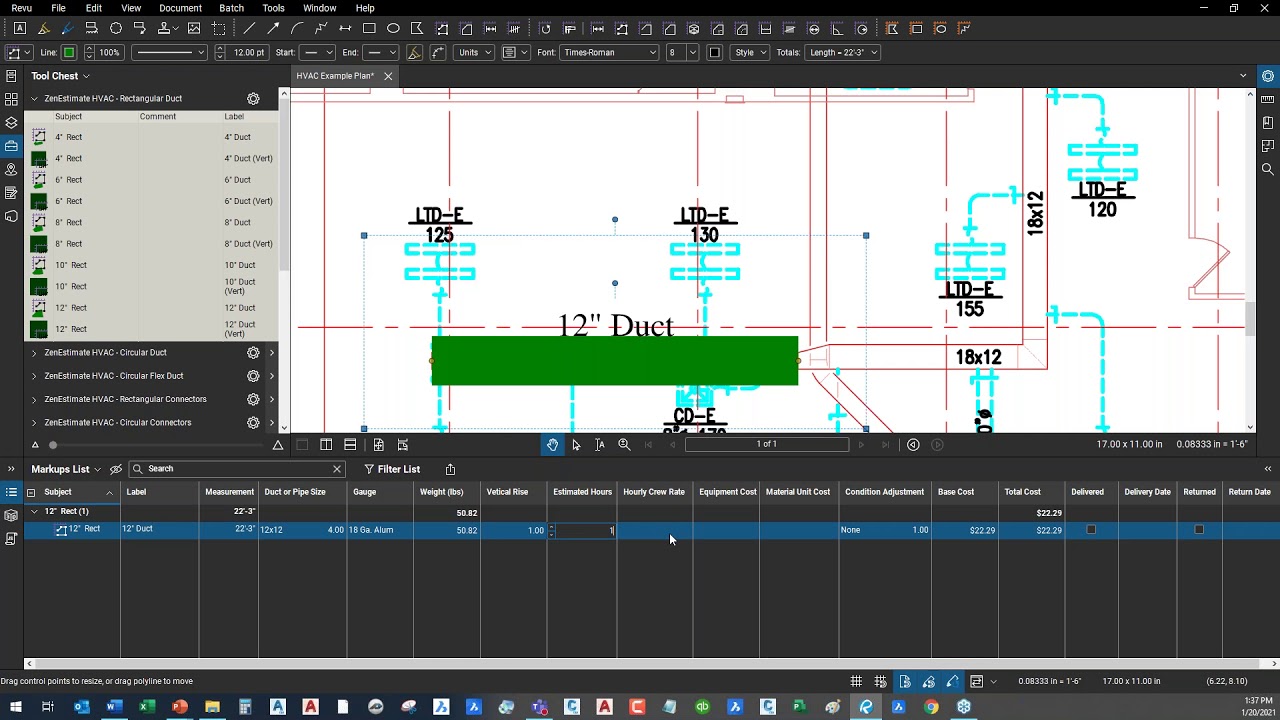Activate the Select Text tool
Screen dimensions: 1280x720
(x=600, y=445)
